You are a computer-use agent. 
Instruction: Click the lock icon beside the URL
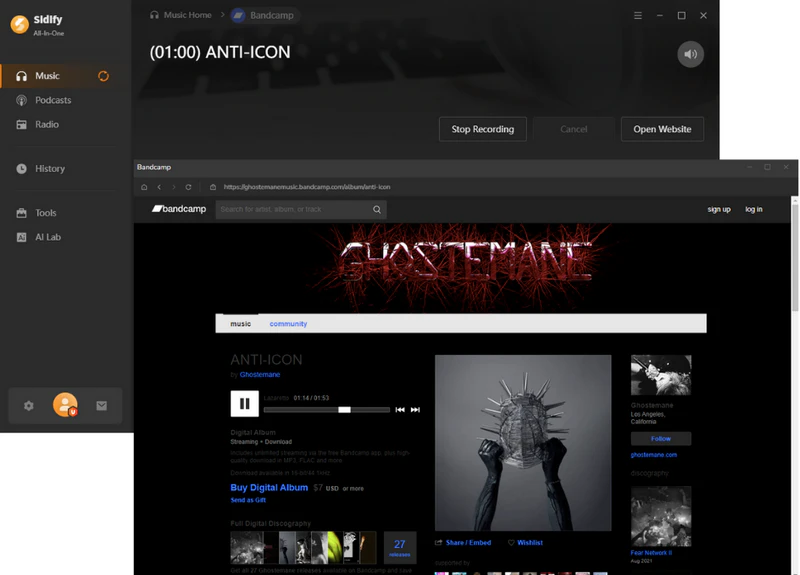213,187
